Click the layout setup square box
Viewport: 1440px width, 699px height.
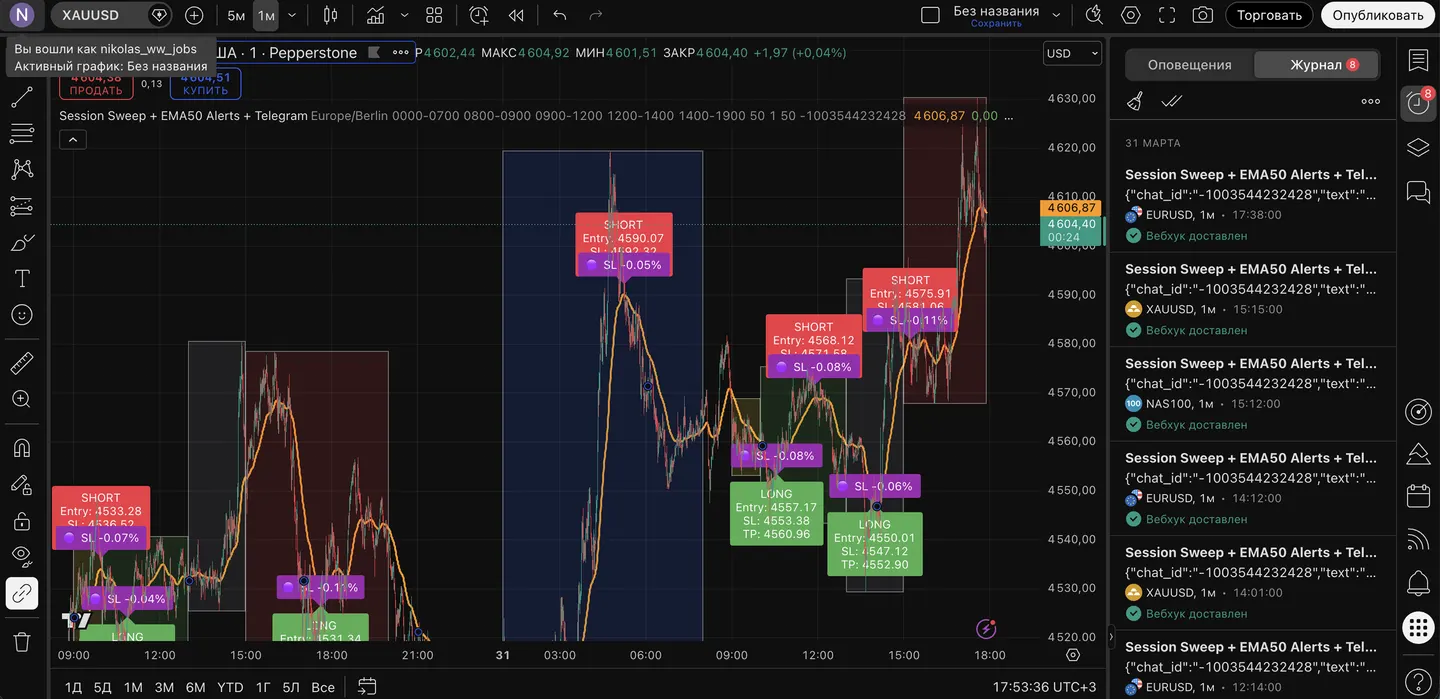pos(930,15)
